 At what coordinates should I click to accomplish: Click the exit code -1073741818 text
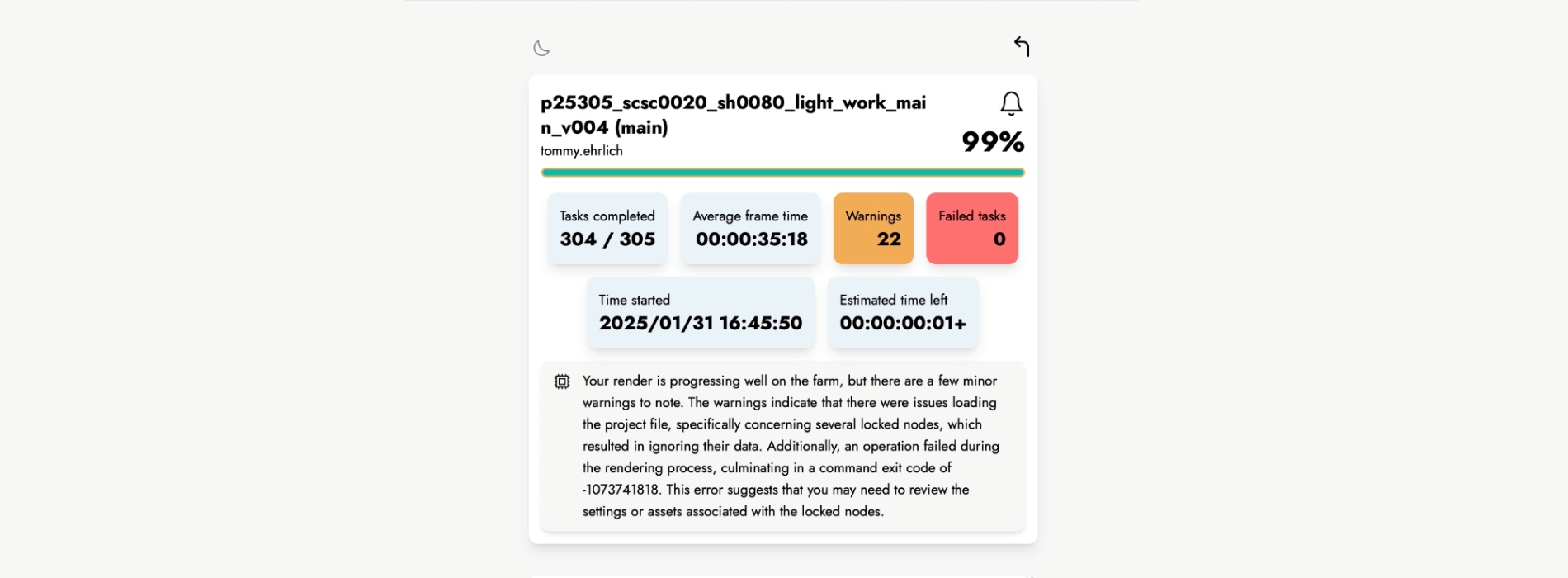click(x=621, y=490)
